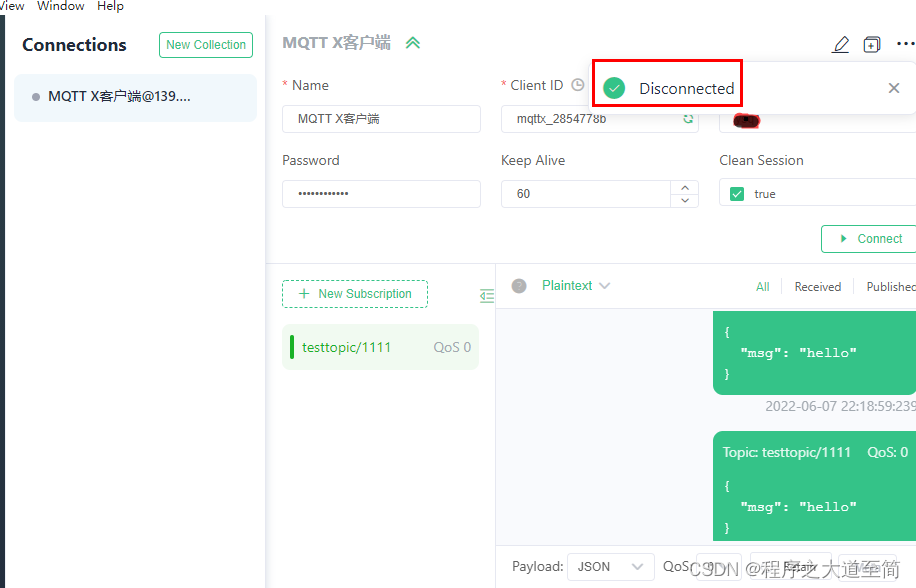Open the Window menu
This screenshot has width=916, height=588.
click(61, 6)
